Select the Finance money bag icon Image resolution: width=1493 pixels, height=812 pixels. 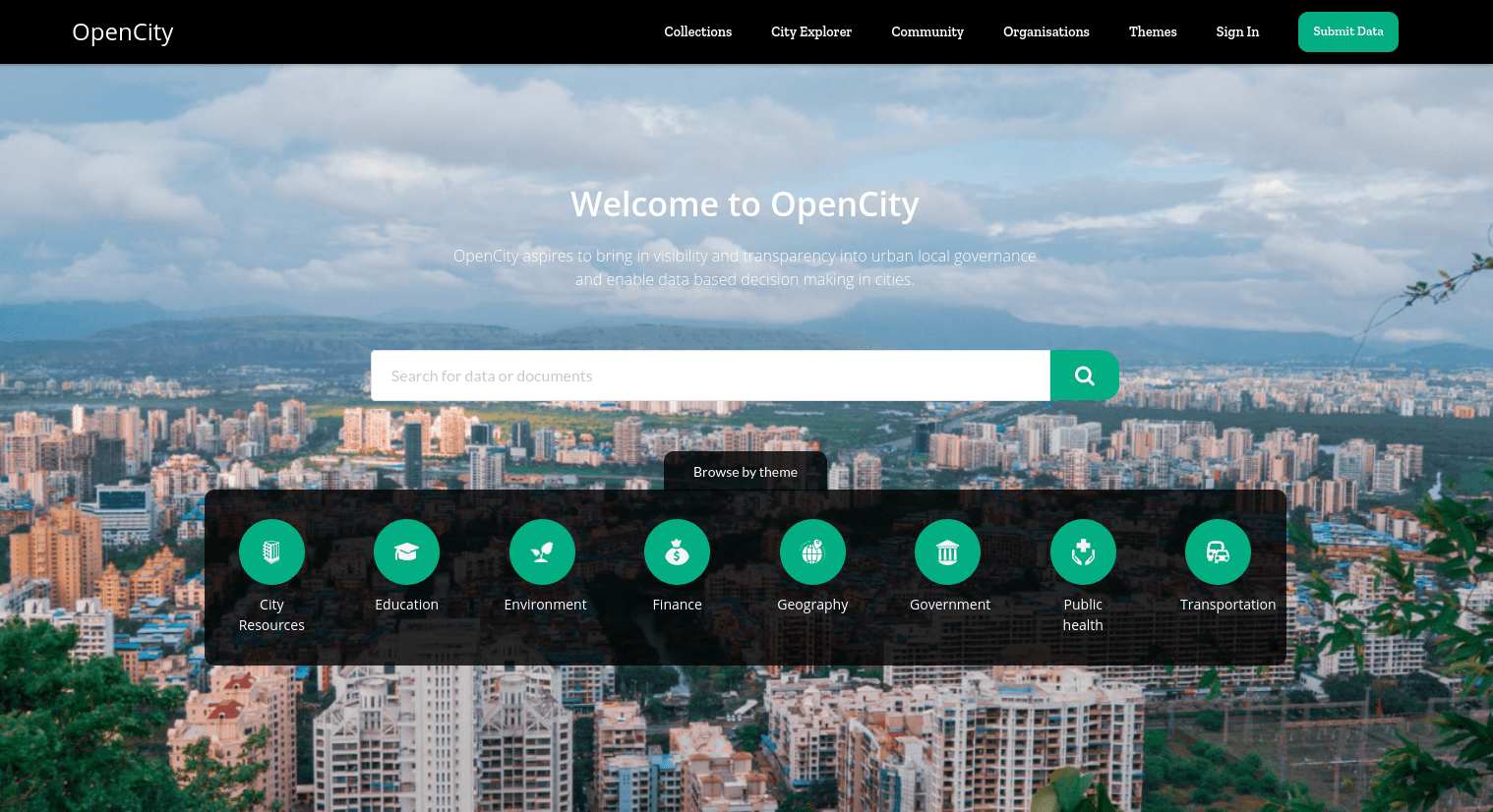click(x=677, y=551)
